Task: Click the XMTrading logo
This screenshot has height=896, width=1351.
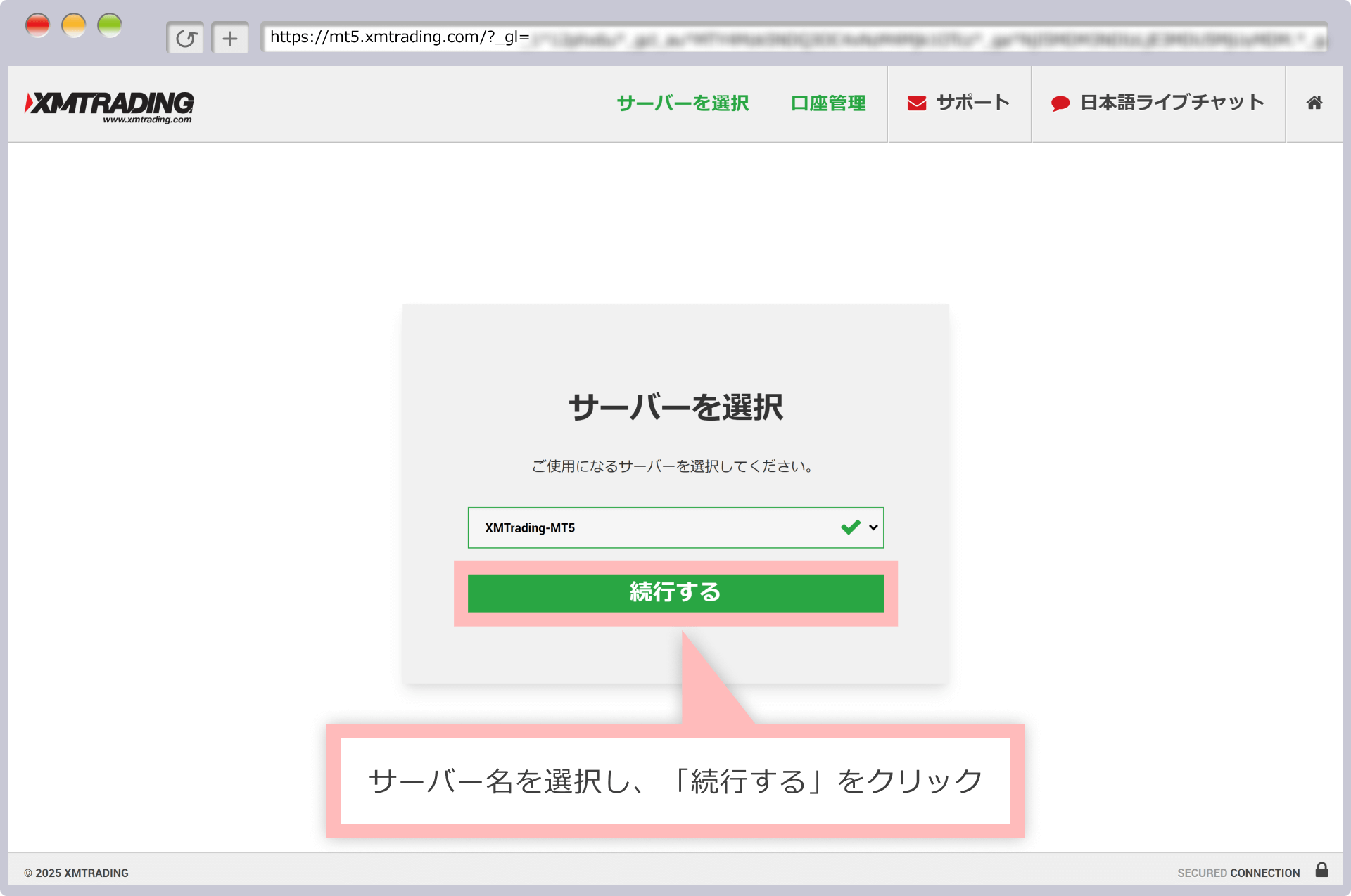Action: coord(109,107)
